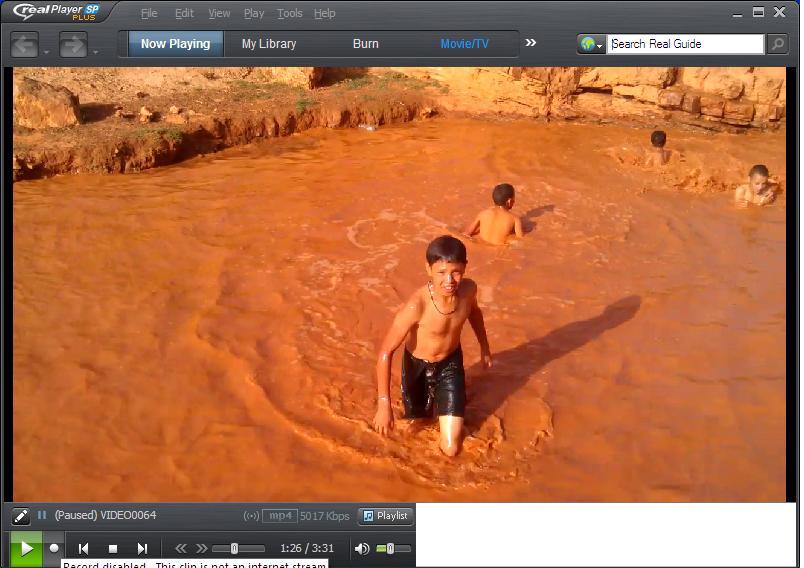
Task: Click the search magnifier button
Action: point(777,44)
